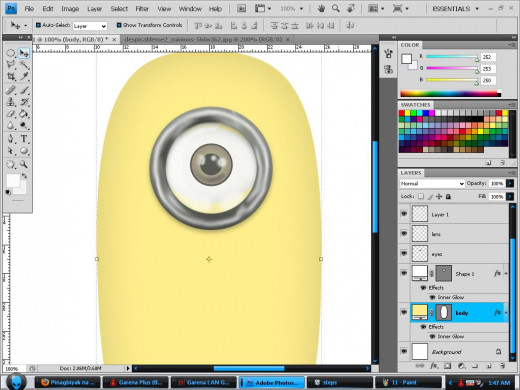This screenshot has height=390, width=520.
Task: Toggle the Auto-Select checkbox
Action: pyautogui.click(x=38, y=25)
